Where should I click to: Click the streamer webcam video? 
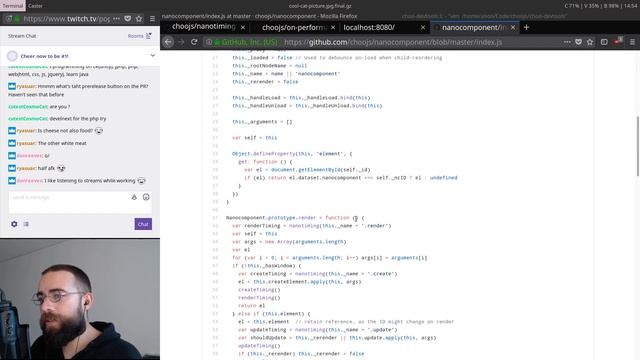tap(80, 299)
